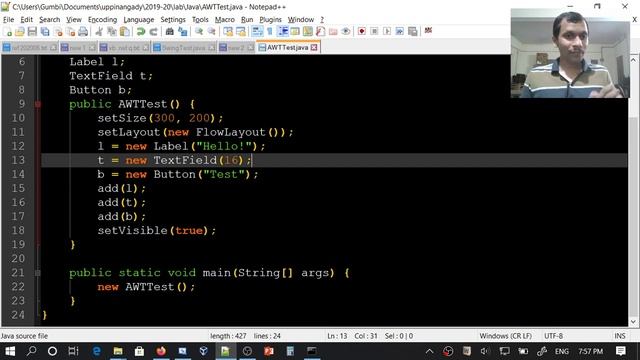Toggle synchronized vertical scrolling

(x=228, y=31)
